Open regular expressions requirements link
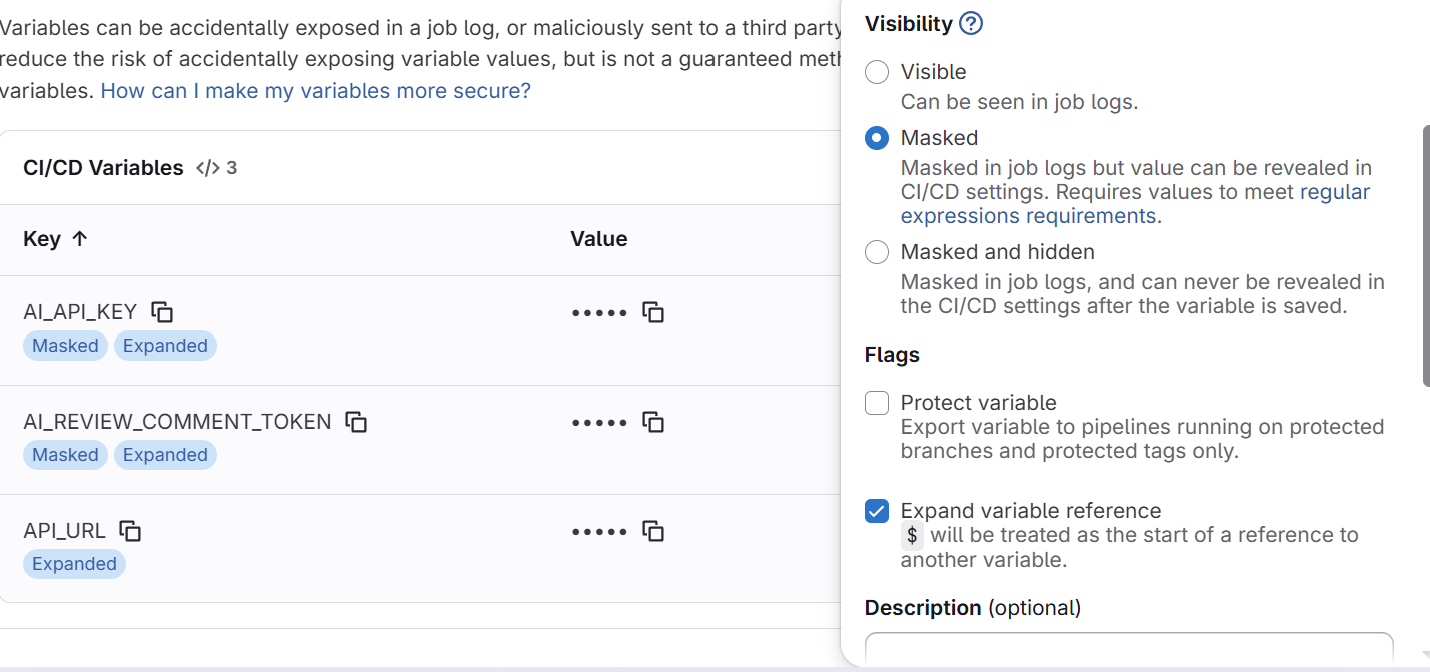Screen dimensions: 1430x672 1028,216
